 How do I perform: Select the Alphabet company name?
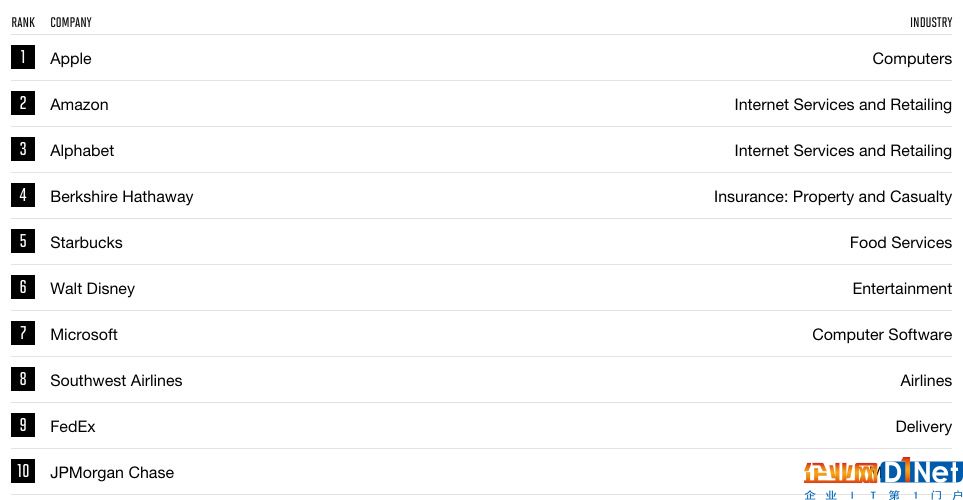click(x=82, y=150)
